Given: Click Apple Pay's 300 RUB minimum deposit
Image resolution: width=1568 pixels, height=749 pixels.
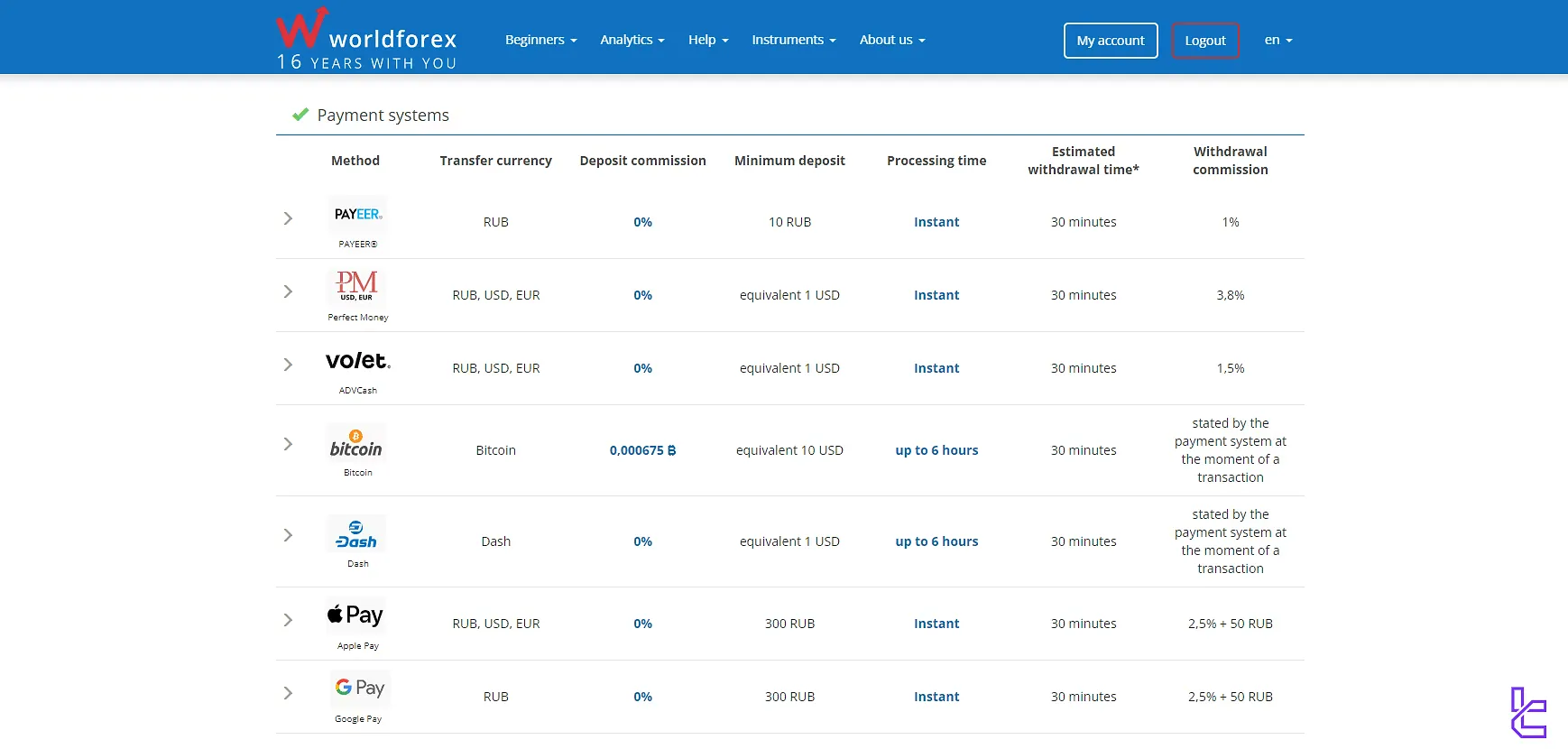Looking at the screenshot, I should [790, 624].
